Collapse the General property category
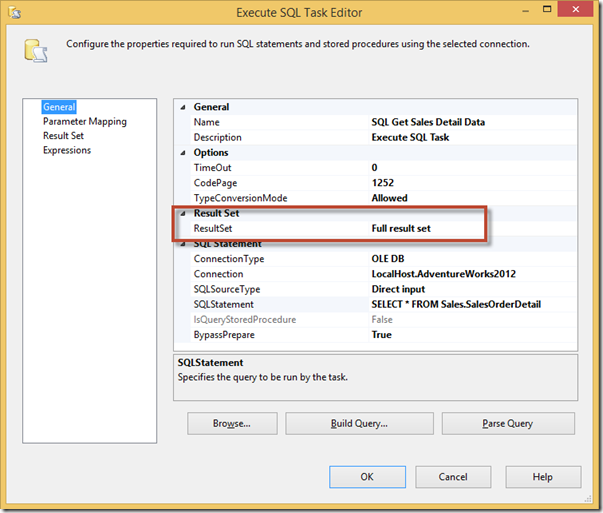 pos(181,107)
